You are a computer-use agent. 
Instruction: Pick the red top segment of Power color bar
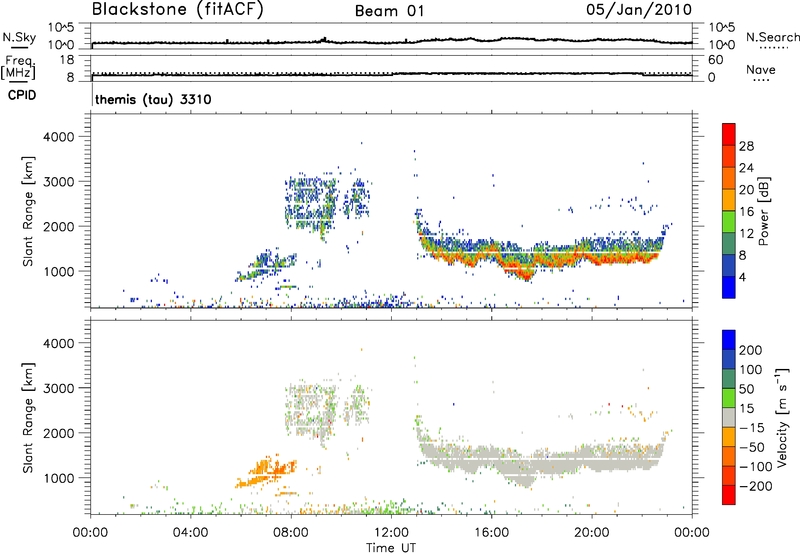[729, 134]
